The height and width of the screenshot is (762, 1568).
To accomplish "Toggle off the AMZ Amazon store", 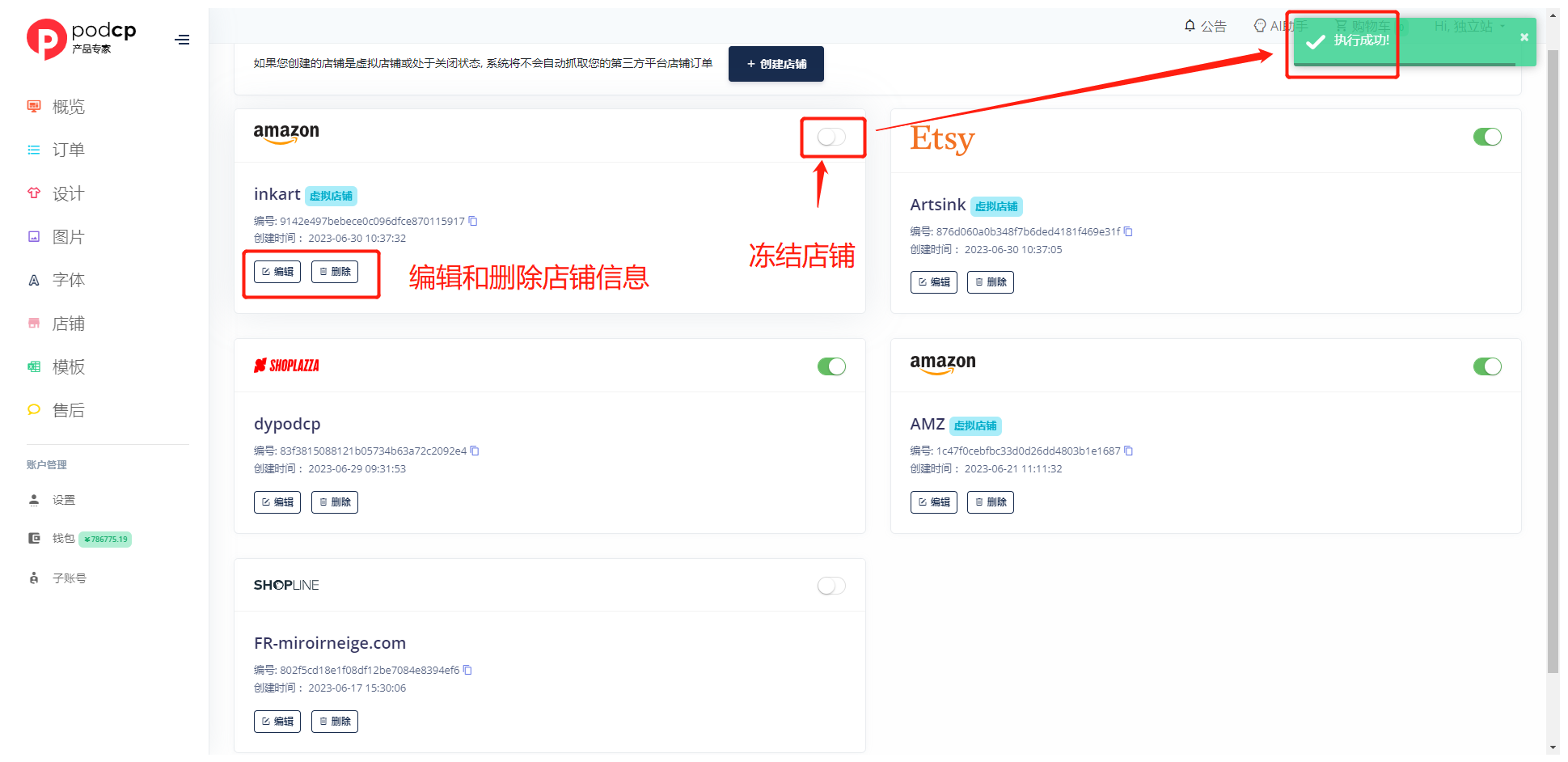I will coord(1487,366).
